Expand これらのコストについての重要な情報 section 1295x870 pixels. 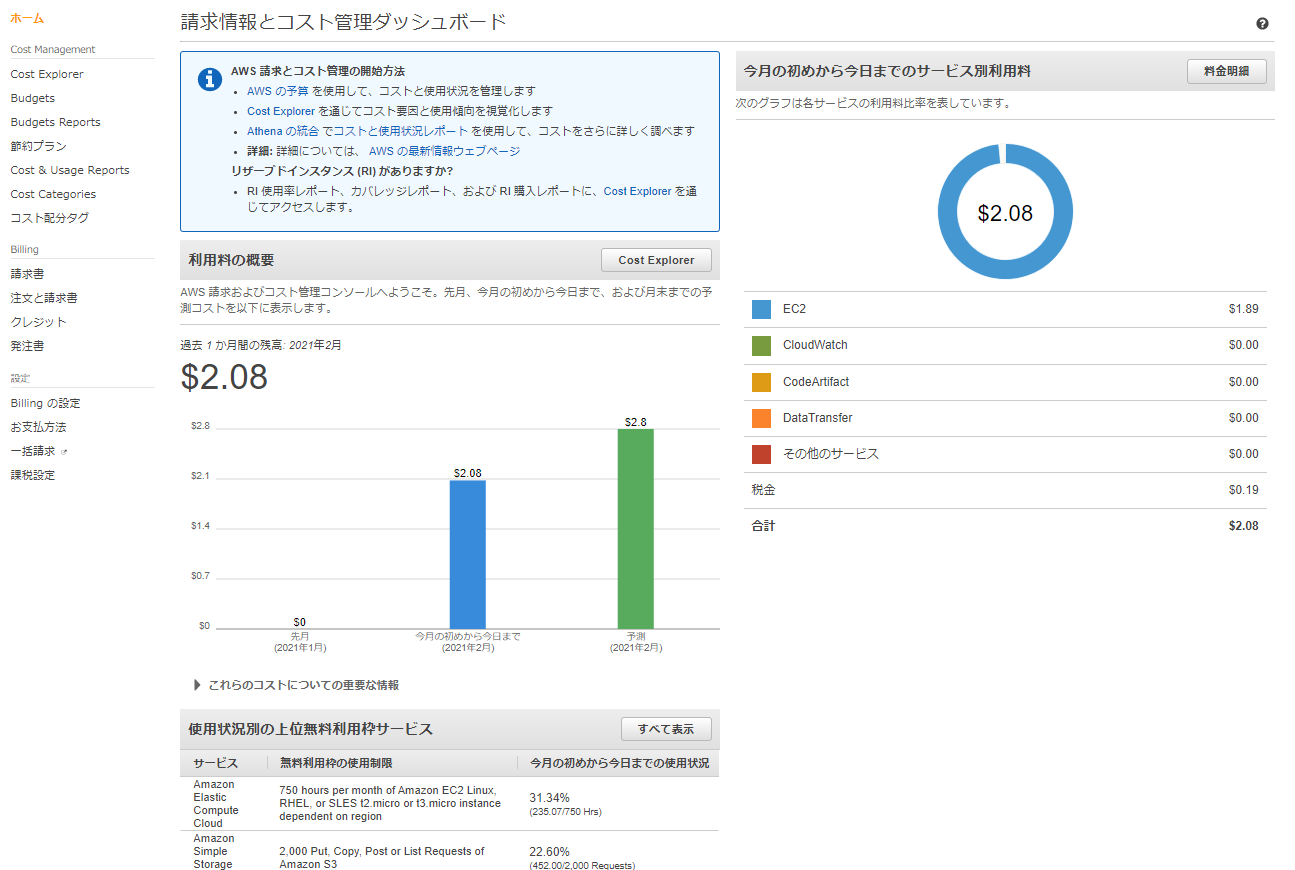coord(296,685)
